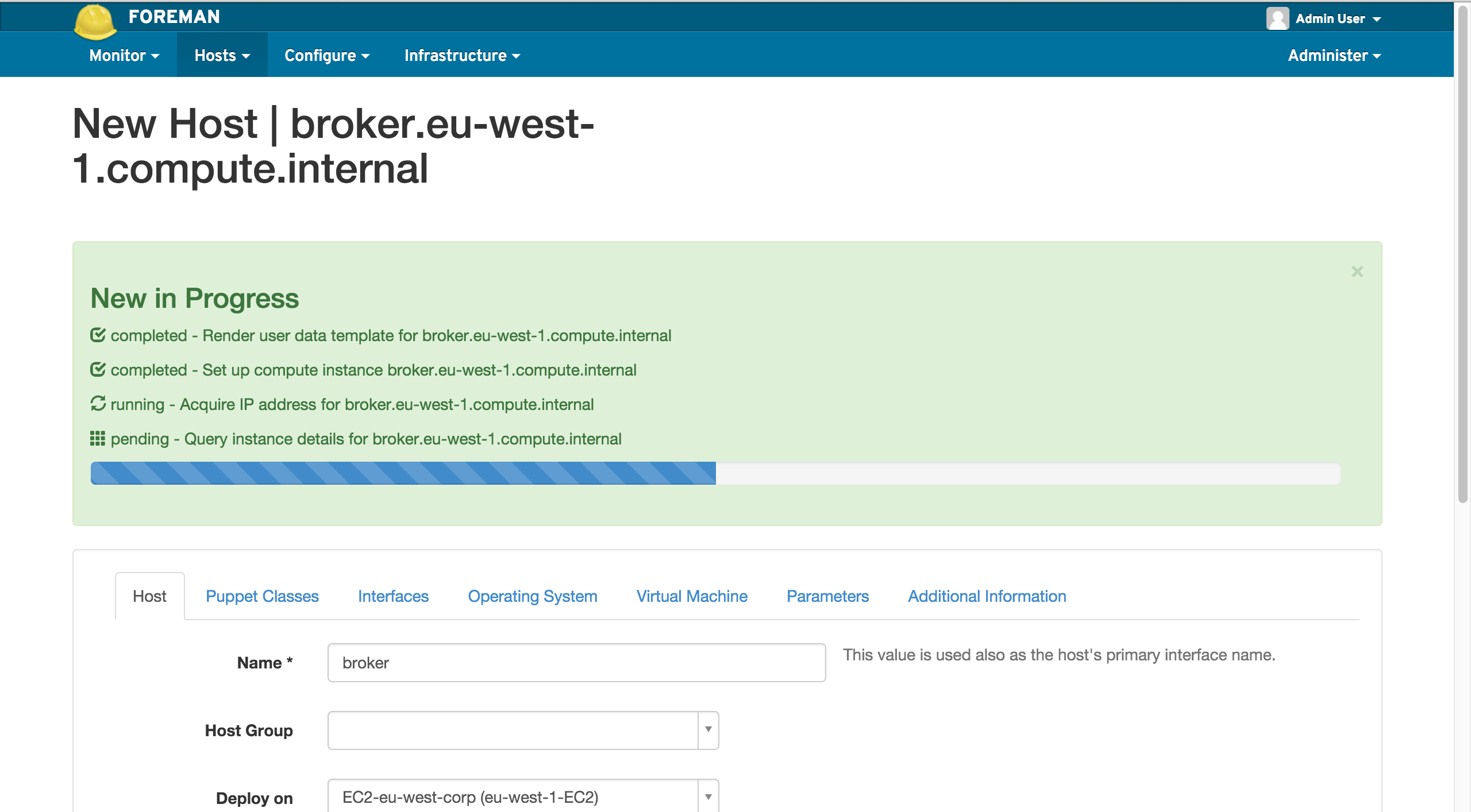Click the pending grid icon

tap(98, 438)
